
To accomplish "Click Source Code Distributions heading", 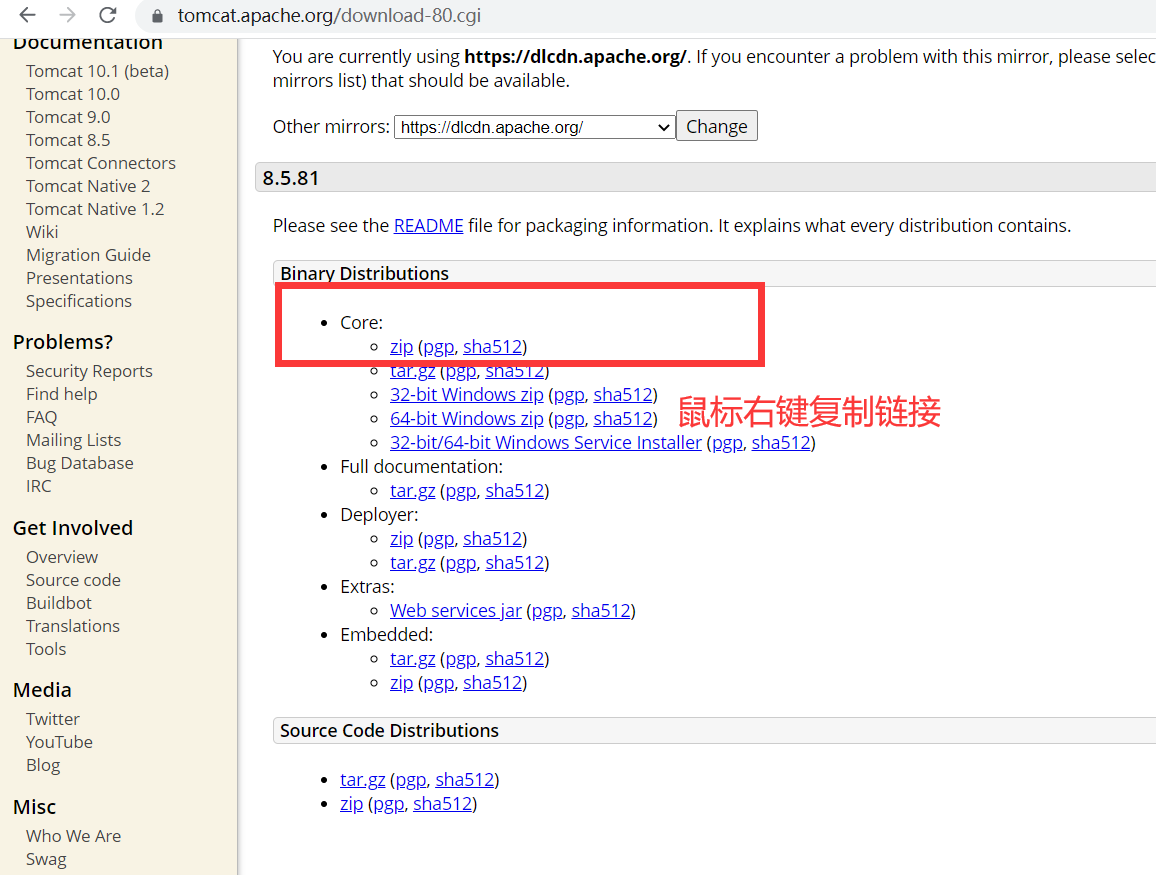I will tap(389, 731).
